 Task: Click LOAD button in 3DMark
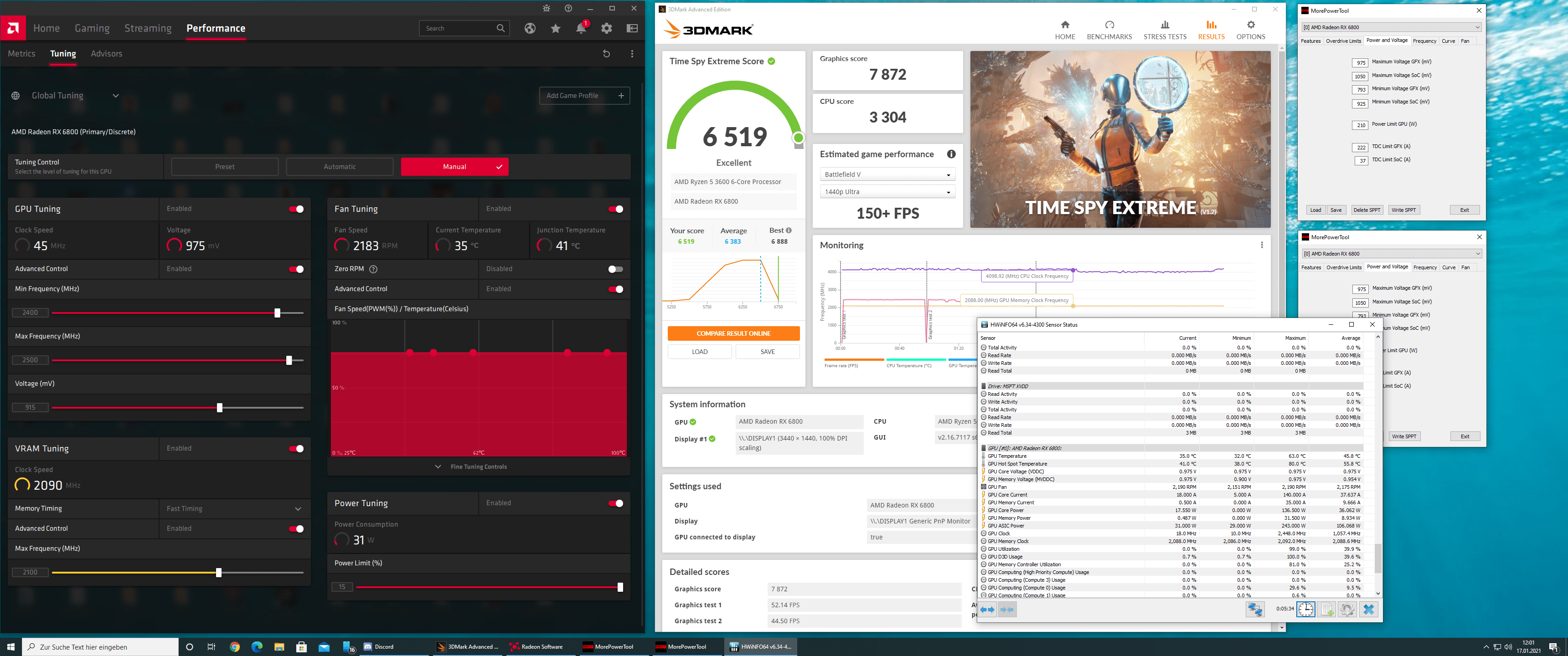click(699, 352)
